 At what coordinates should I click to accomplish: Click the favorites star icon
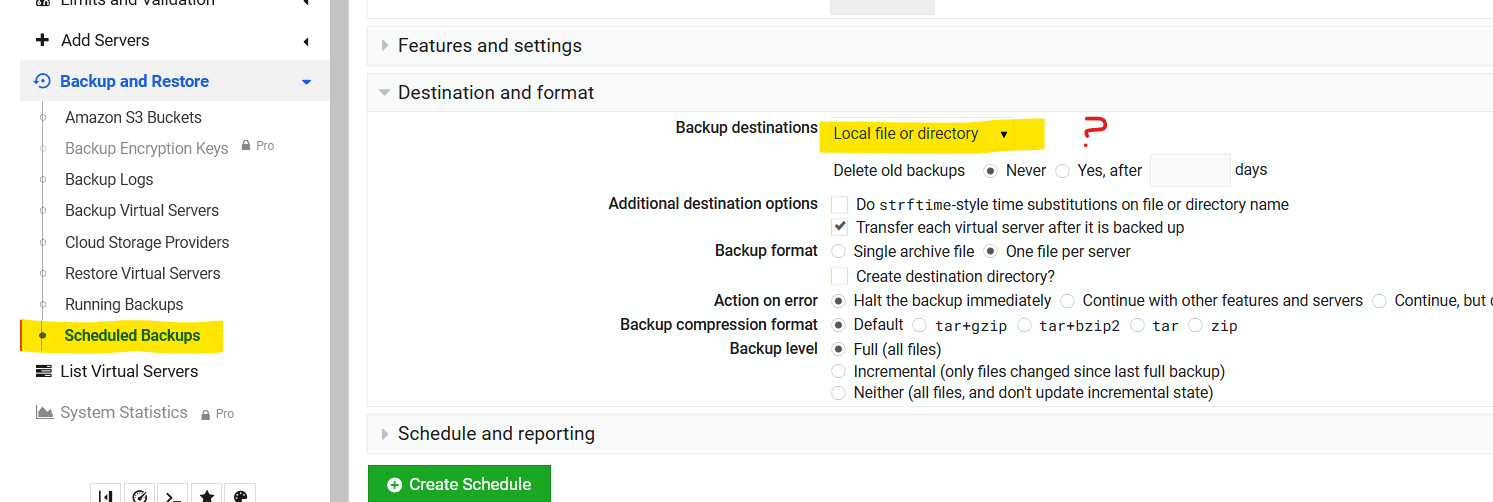207,495
